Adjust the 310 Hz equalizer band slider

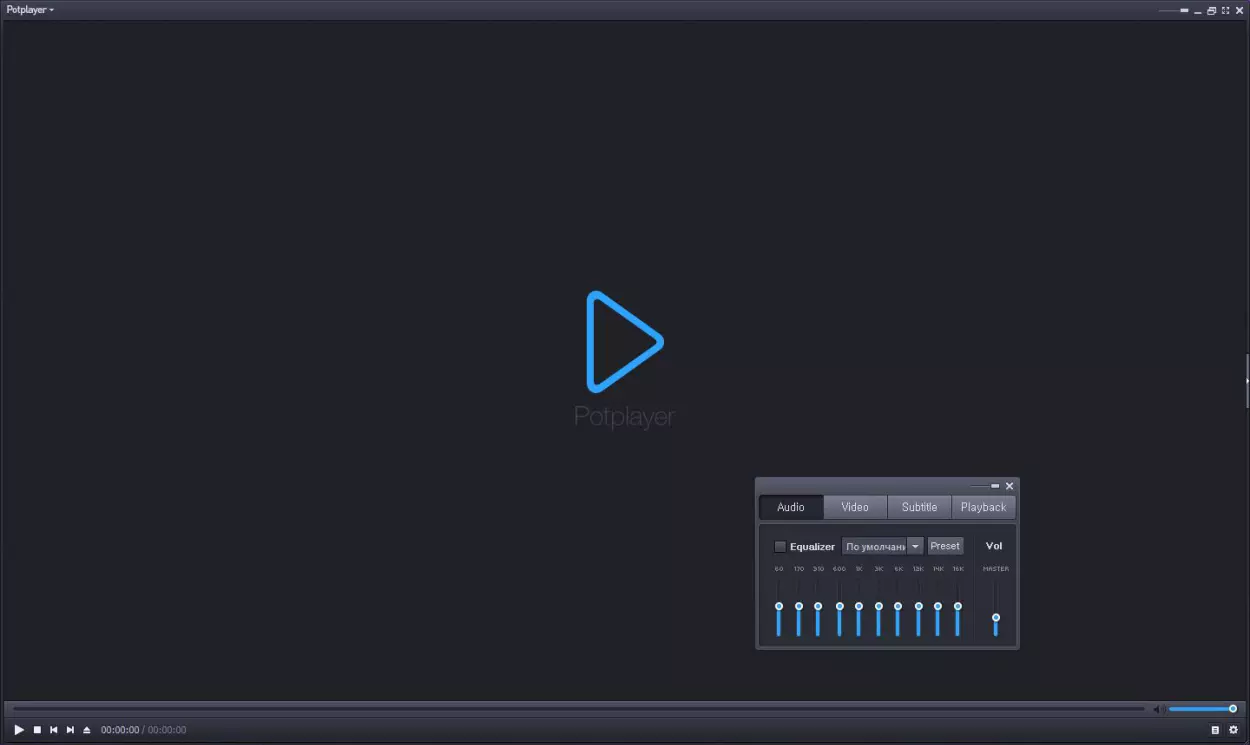(818, 606)
